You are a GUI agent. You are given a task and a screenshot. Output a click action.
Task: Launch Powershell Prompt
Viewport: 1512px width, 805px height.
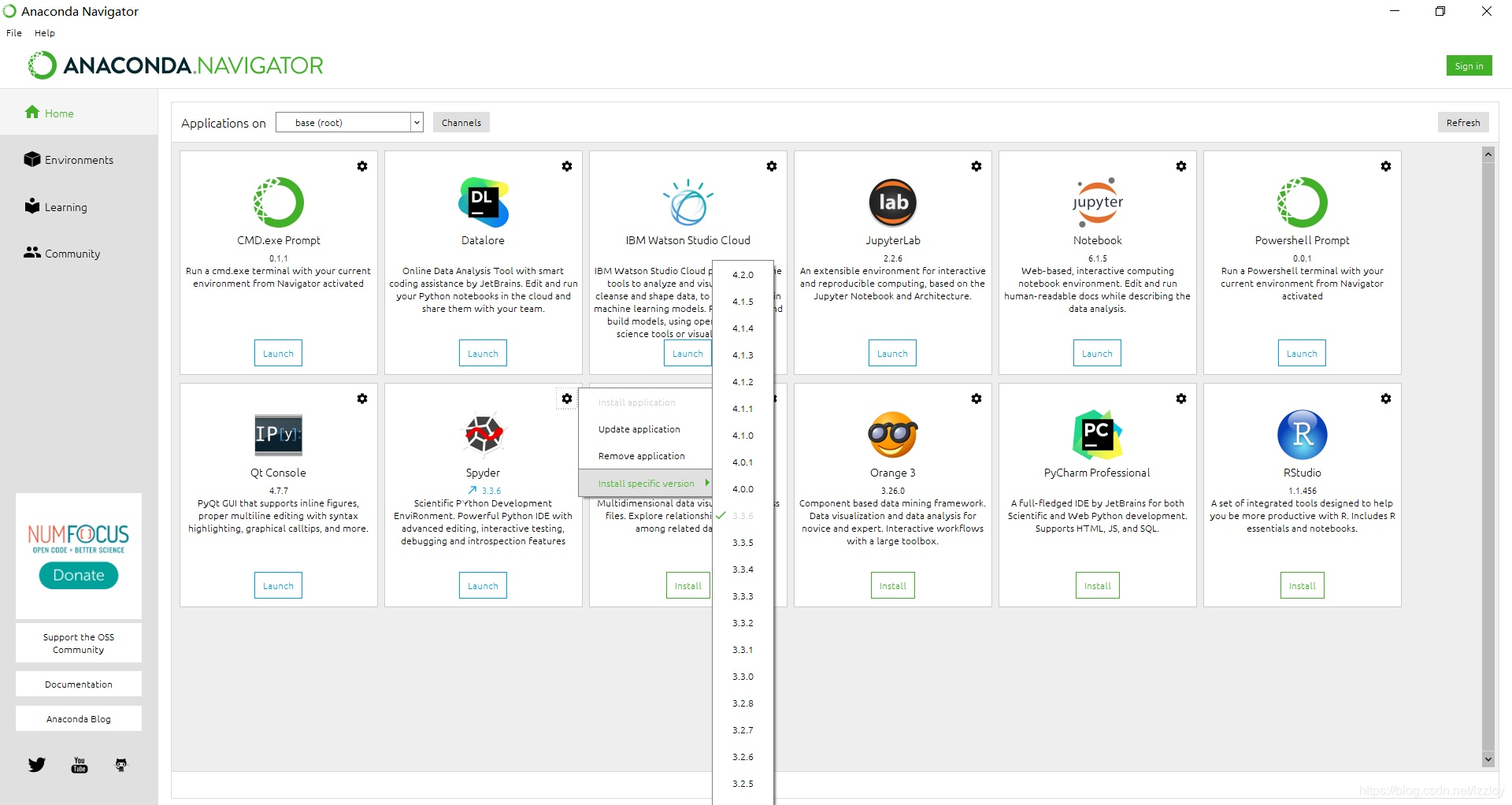point(1303,354)
